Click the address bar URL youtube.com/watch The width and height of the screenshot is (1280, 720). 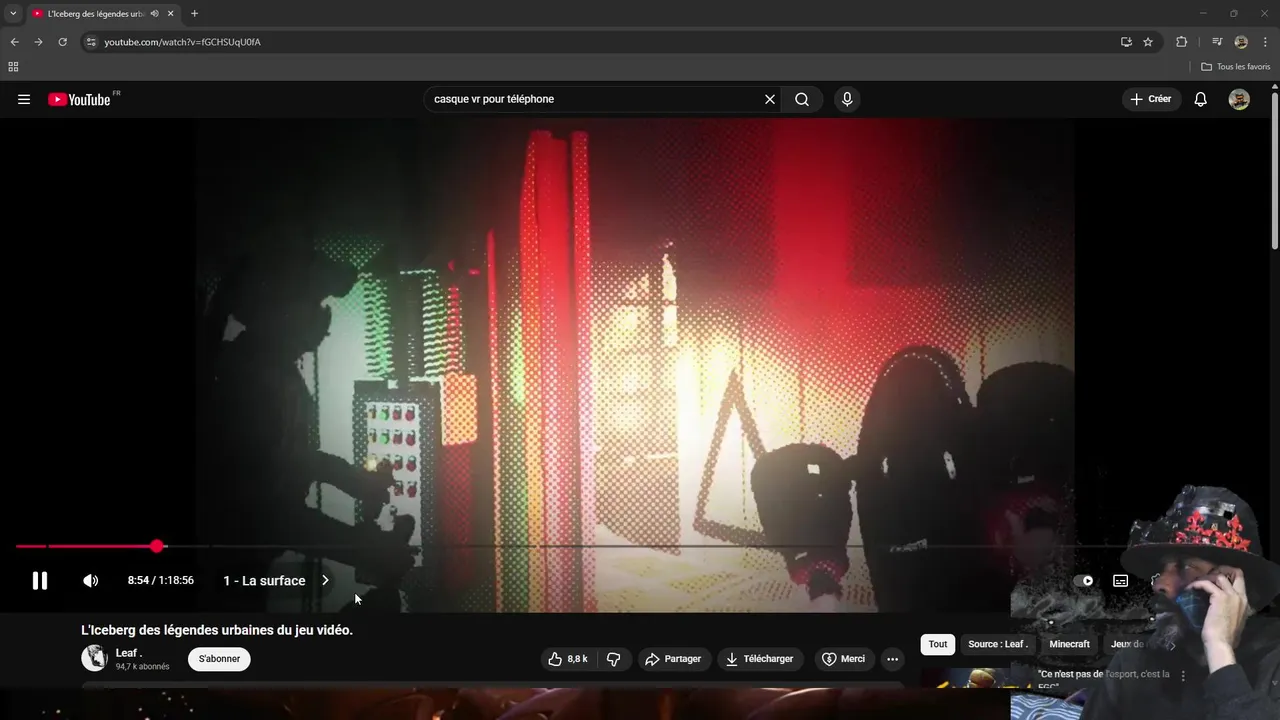click(182, 42)
